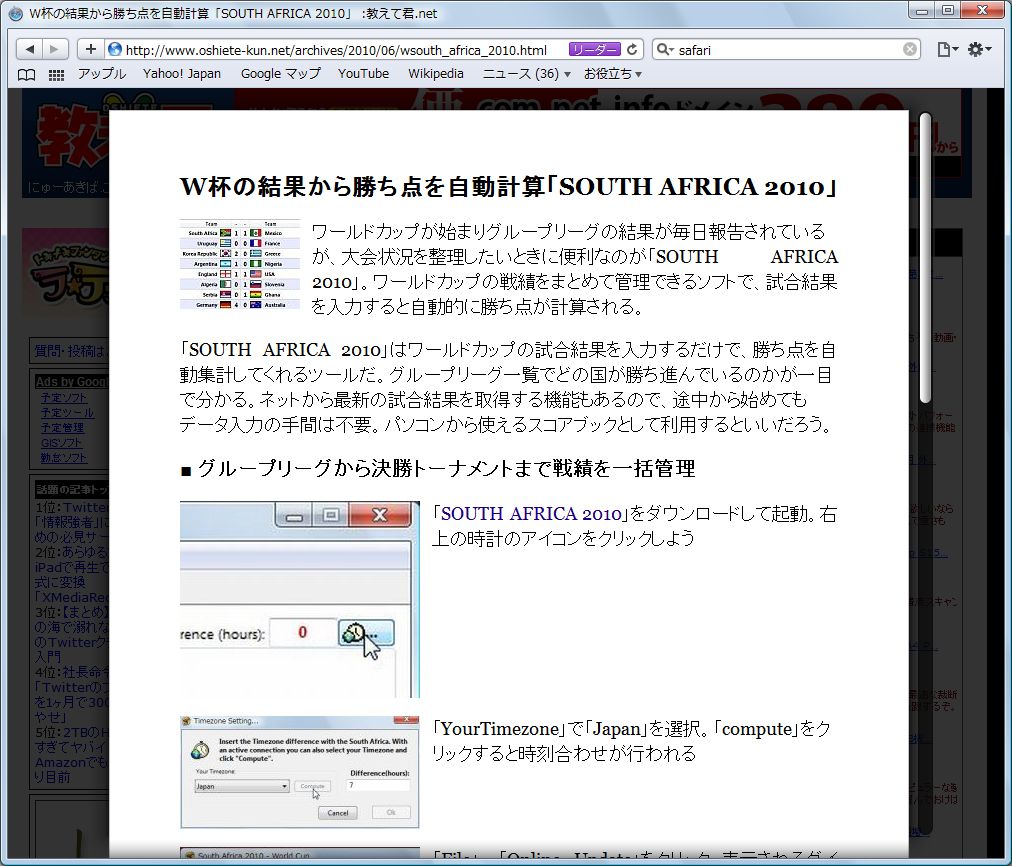Click the site favicon in address bar
This screenshot has height=866, width=1012.
coord(115,50)
